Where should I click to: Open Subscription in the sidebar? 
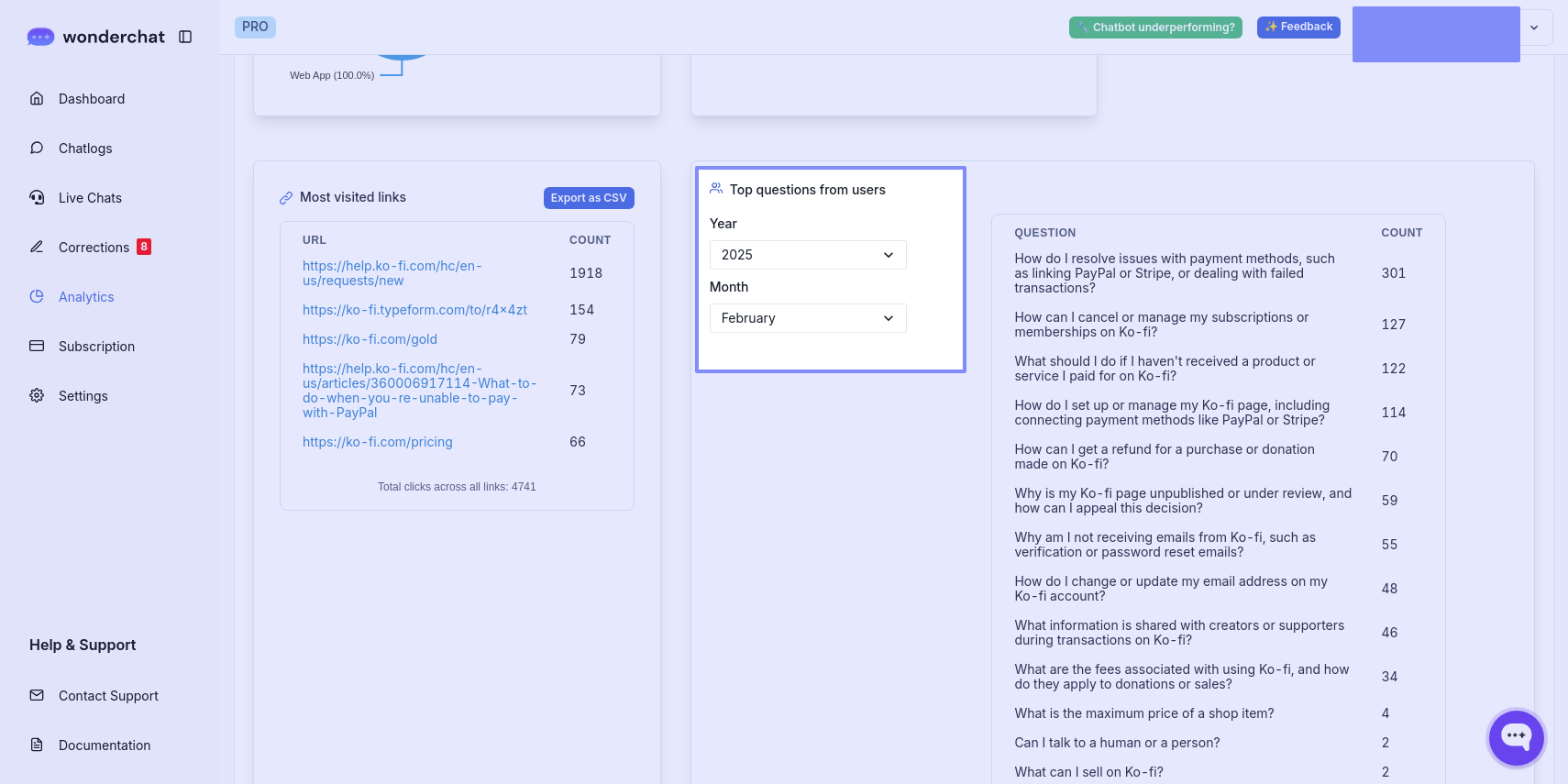coord(96,347)
